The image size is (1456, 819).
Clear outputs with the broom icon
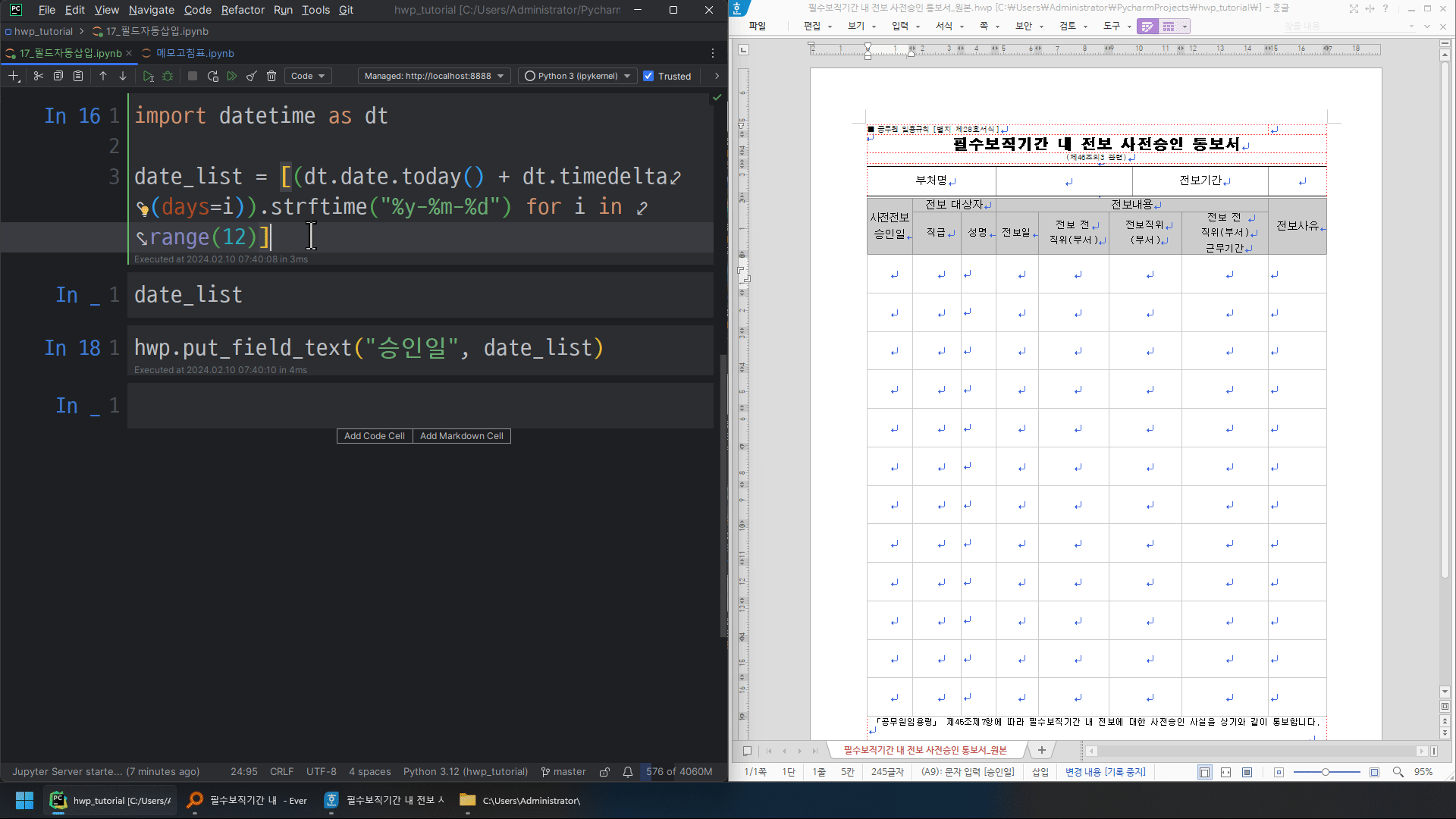point(252,76)
